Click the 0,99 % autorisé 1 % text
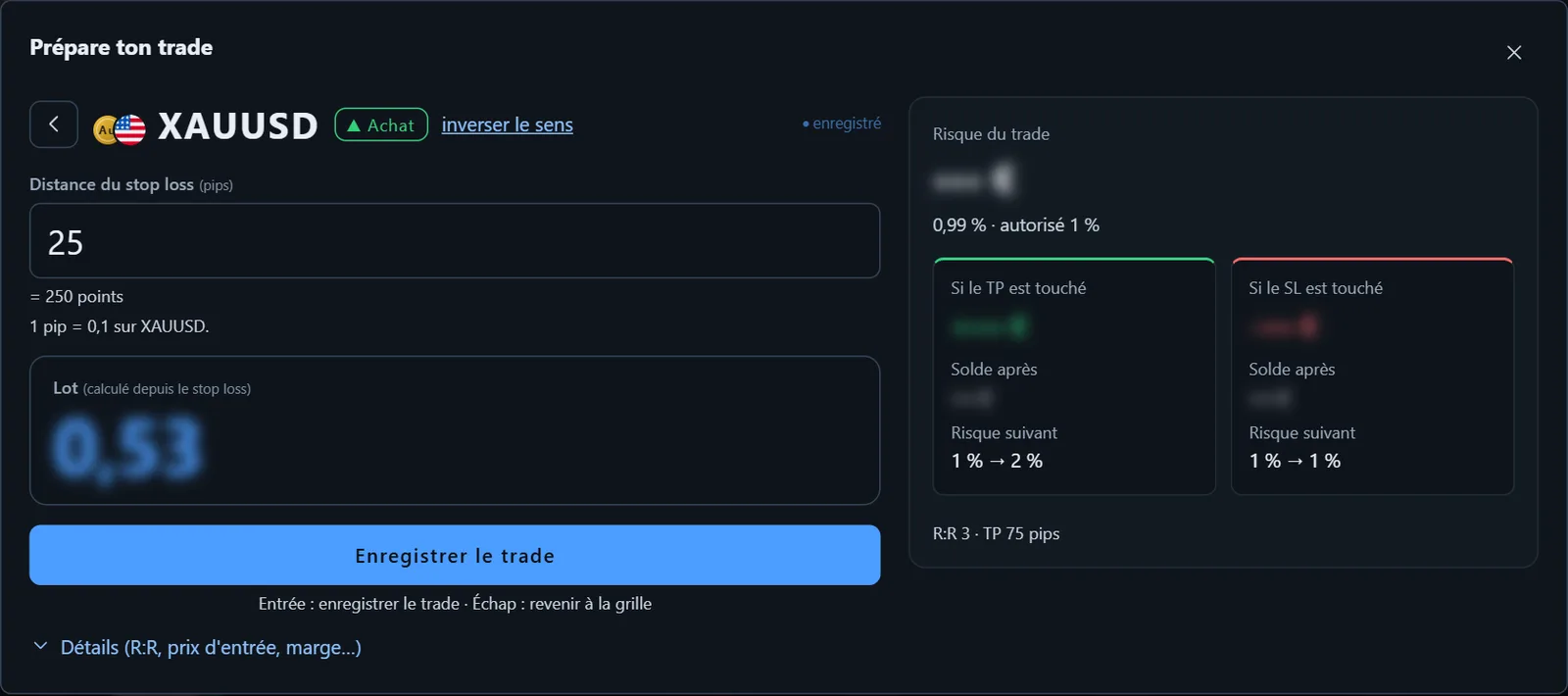Image resolution: width=1568 pixels, height=696 pixels. coord(1015,225)
